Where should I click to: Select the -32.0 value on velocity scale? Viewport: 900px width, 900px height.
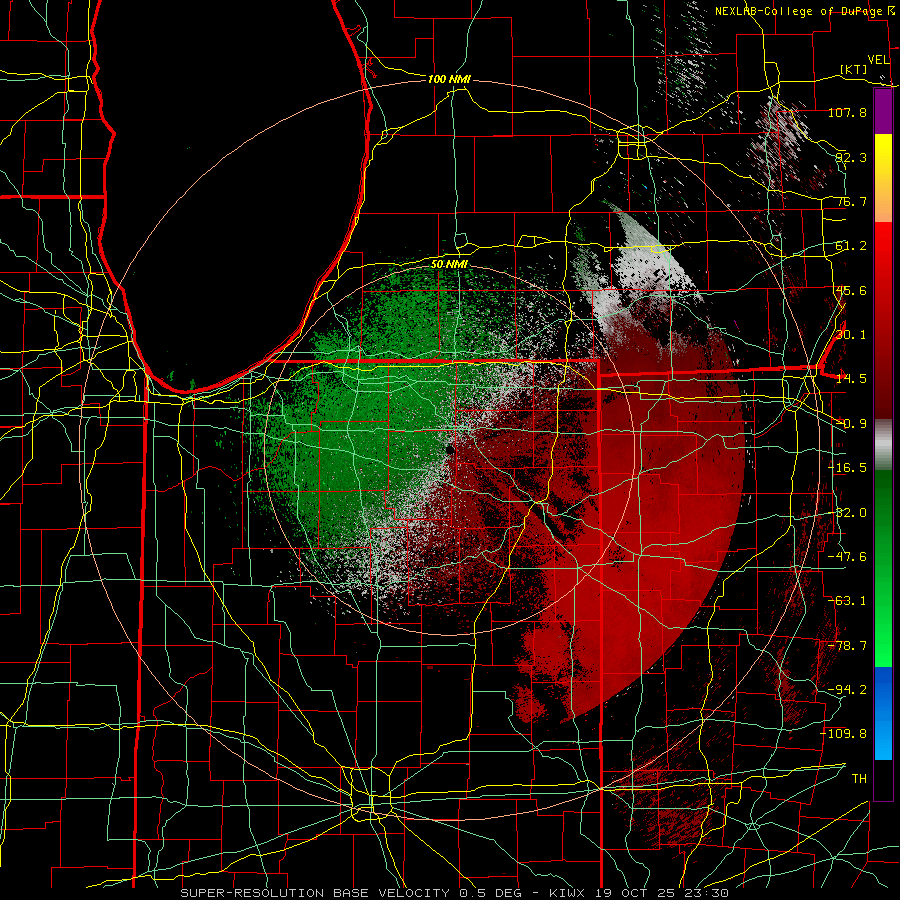pyautogui.click(x=849, y=513)
